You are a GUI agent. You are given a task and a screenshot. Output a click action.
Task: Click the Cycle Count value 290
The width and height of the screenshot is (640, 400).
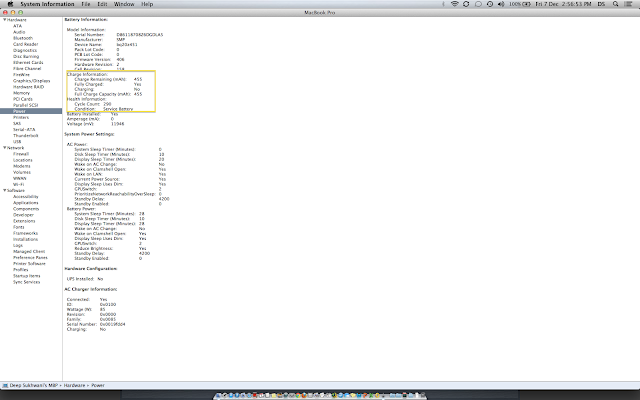[x=107, y=104]
